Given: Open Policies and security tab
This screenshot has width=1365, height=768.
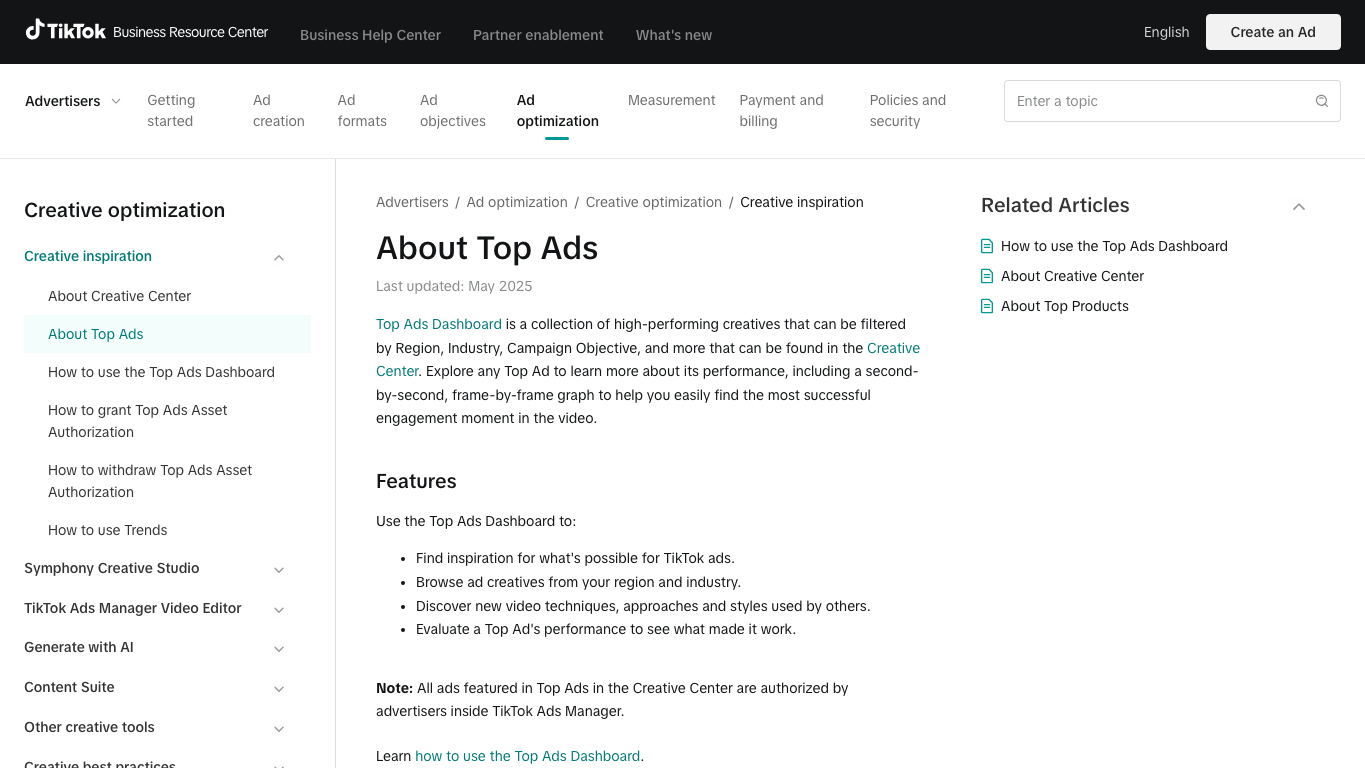Looking at the screenshot, I should tap(908, 110).
